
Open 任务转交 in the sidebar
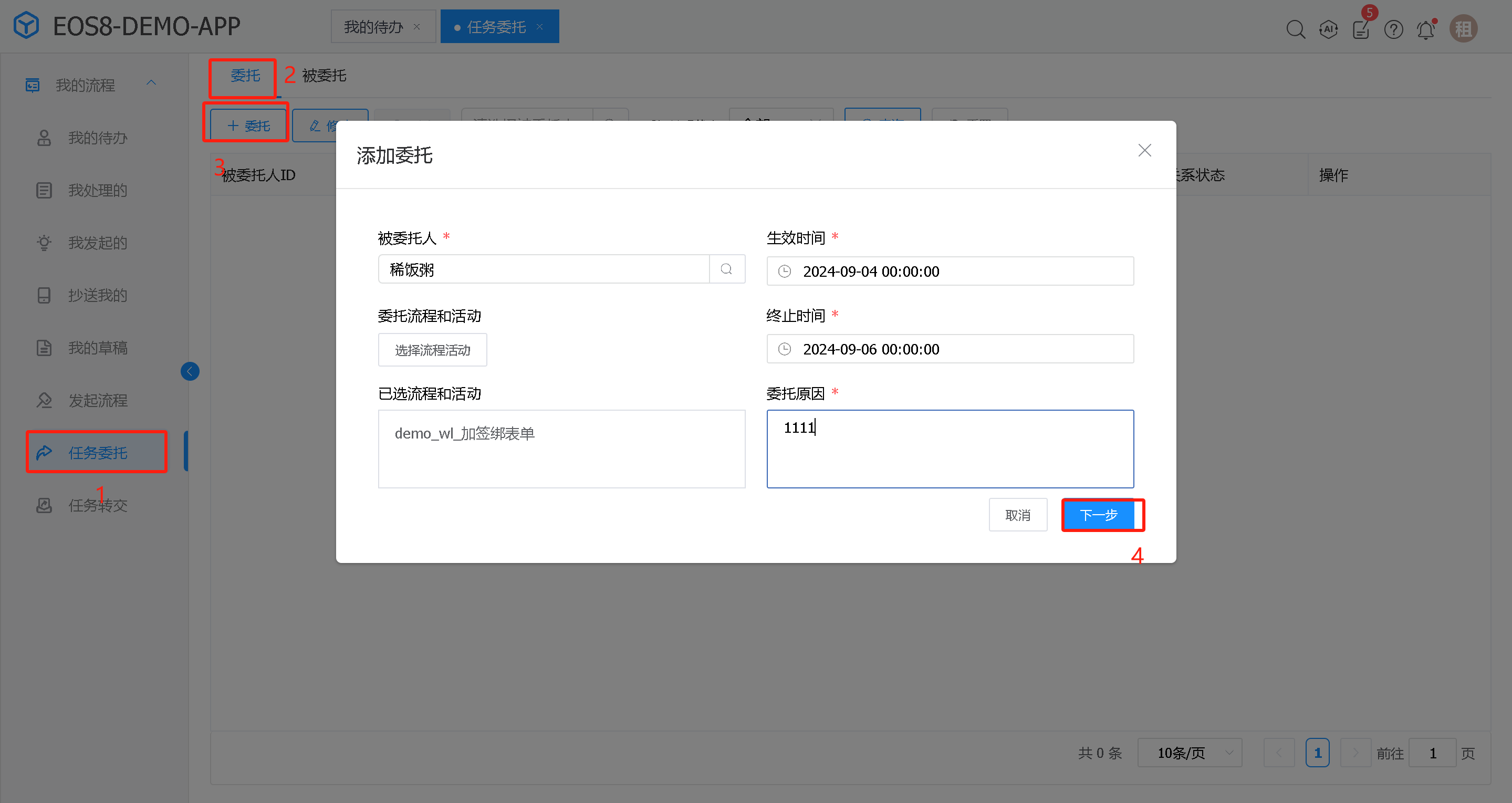click(x=98, y=505)
